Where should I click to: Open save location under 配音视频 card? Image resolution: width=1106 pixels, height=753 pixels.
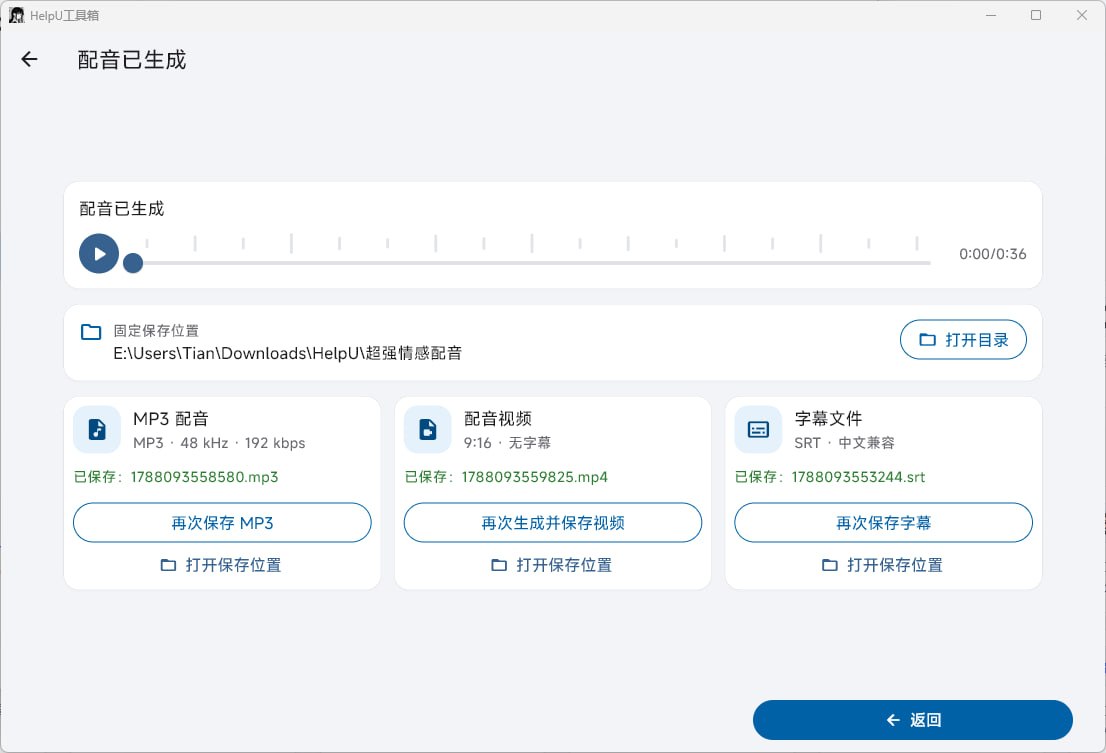pyautogui.click(x=552, y=565)
